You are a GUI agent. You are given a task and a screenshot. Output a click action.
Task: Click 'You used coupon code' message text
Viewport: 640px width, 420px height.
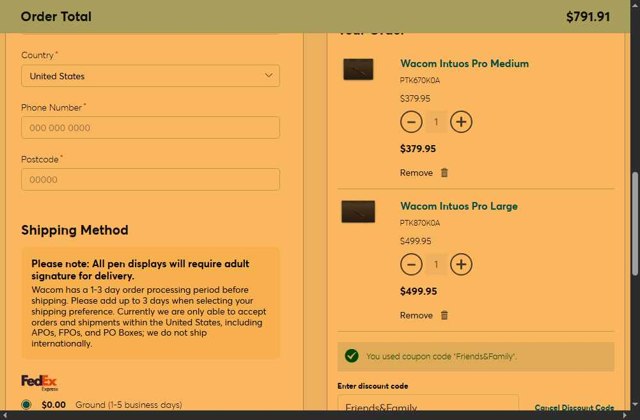click(x=441, y=356)
